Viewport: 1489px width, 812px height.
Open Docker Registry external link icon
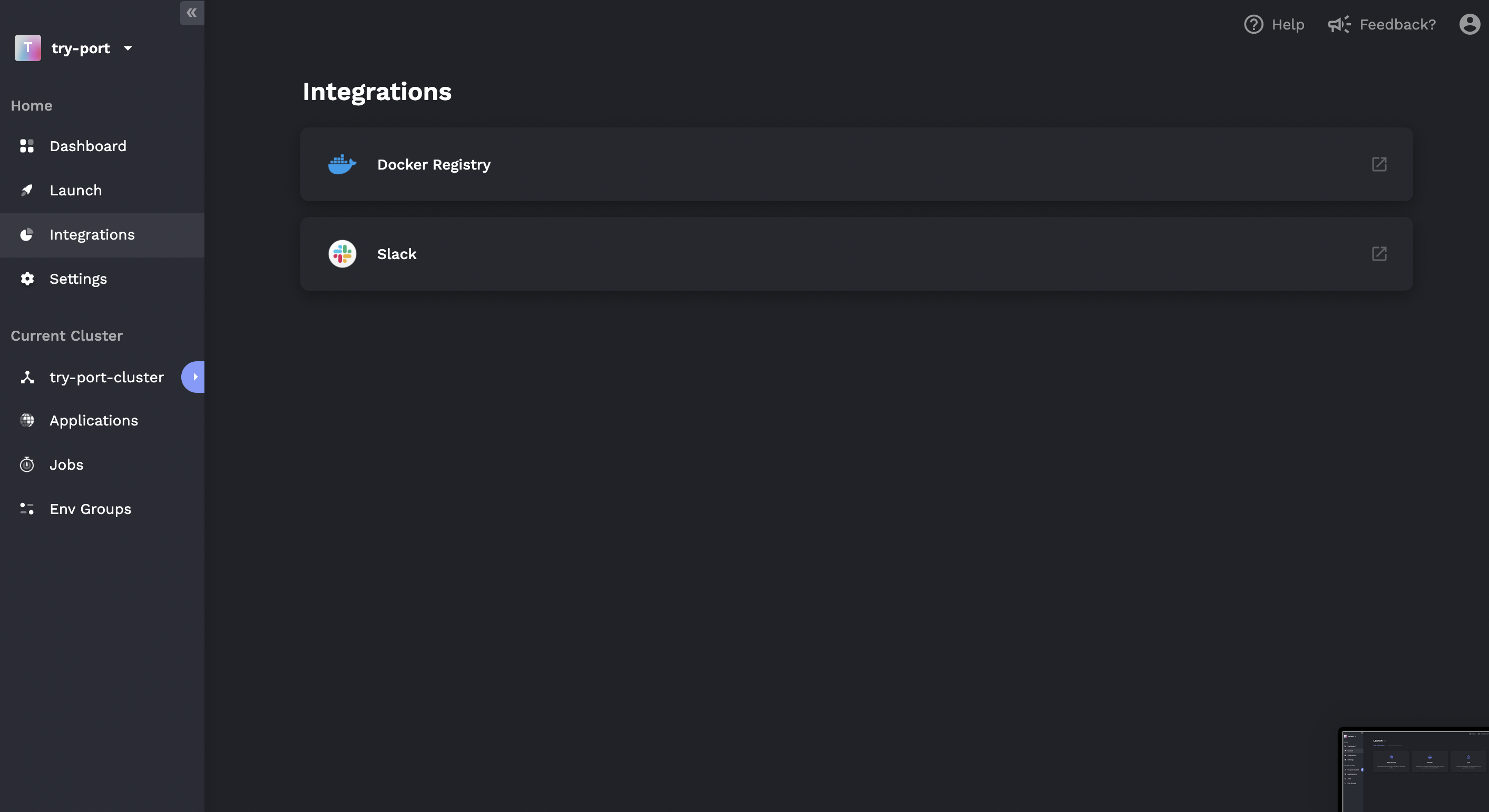(x=1379, y=165)
